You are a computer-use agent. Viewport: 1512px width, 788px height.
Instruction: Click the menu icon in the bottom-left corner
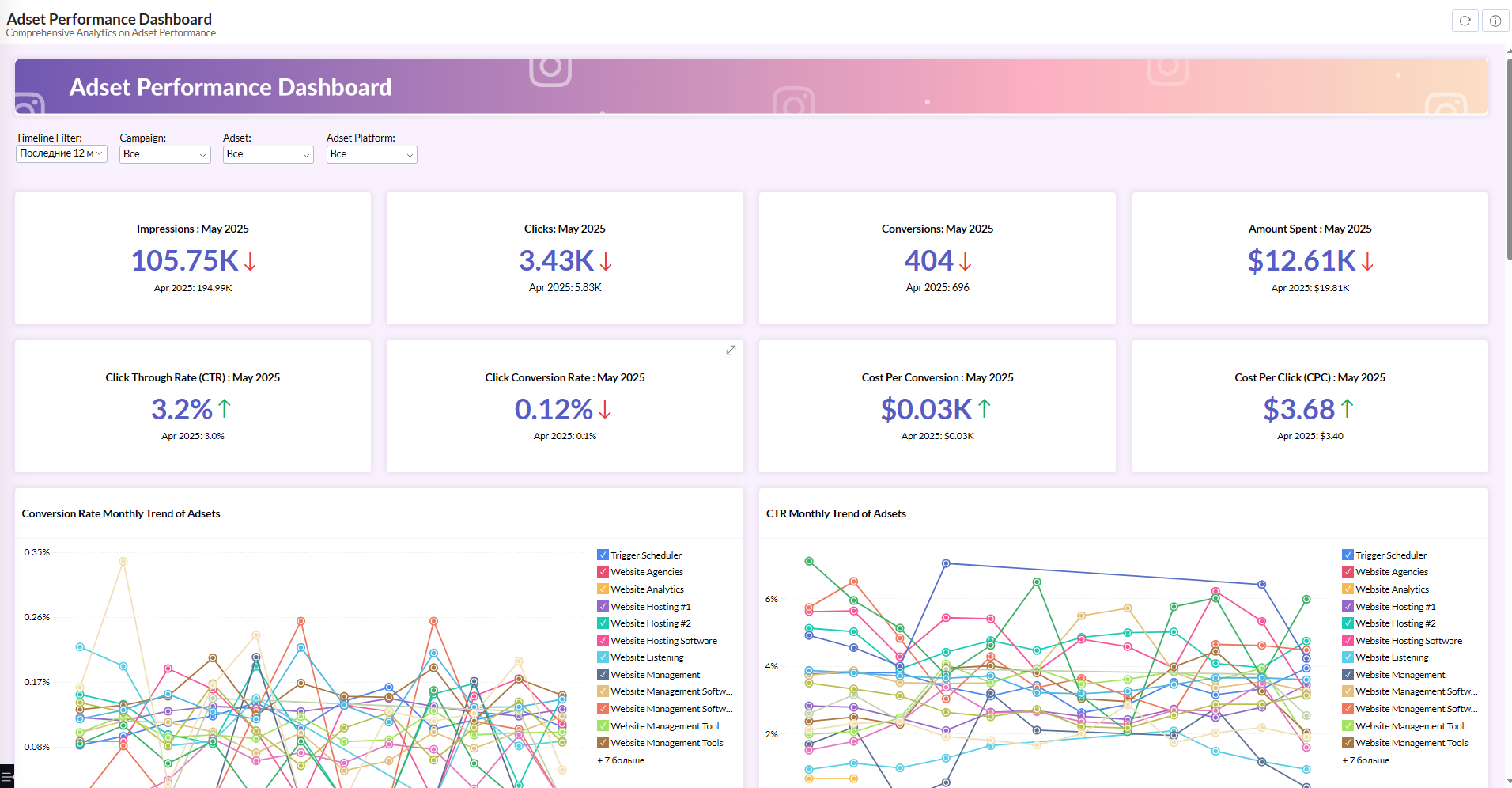tap(6, 777)
